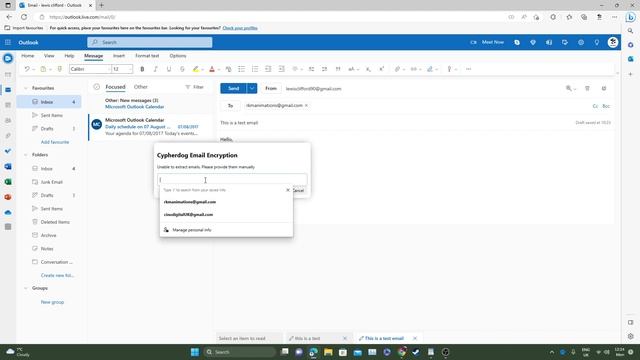Viewport: 640px width, 360px height.
Task: Open Outlook Settings gear icon
Action: (x=581, y=42)
